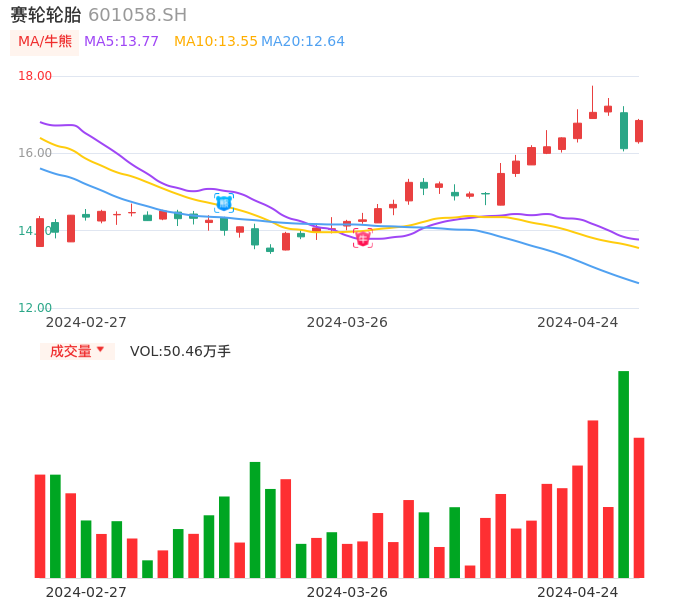Click the MA10:13.55 legend label
The width and height of the screenshot is (686, 606).
[x=215, y=42]
